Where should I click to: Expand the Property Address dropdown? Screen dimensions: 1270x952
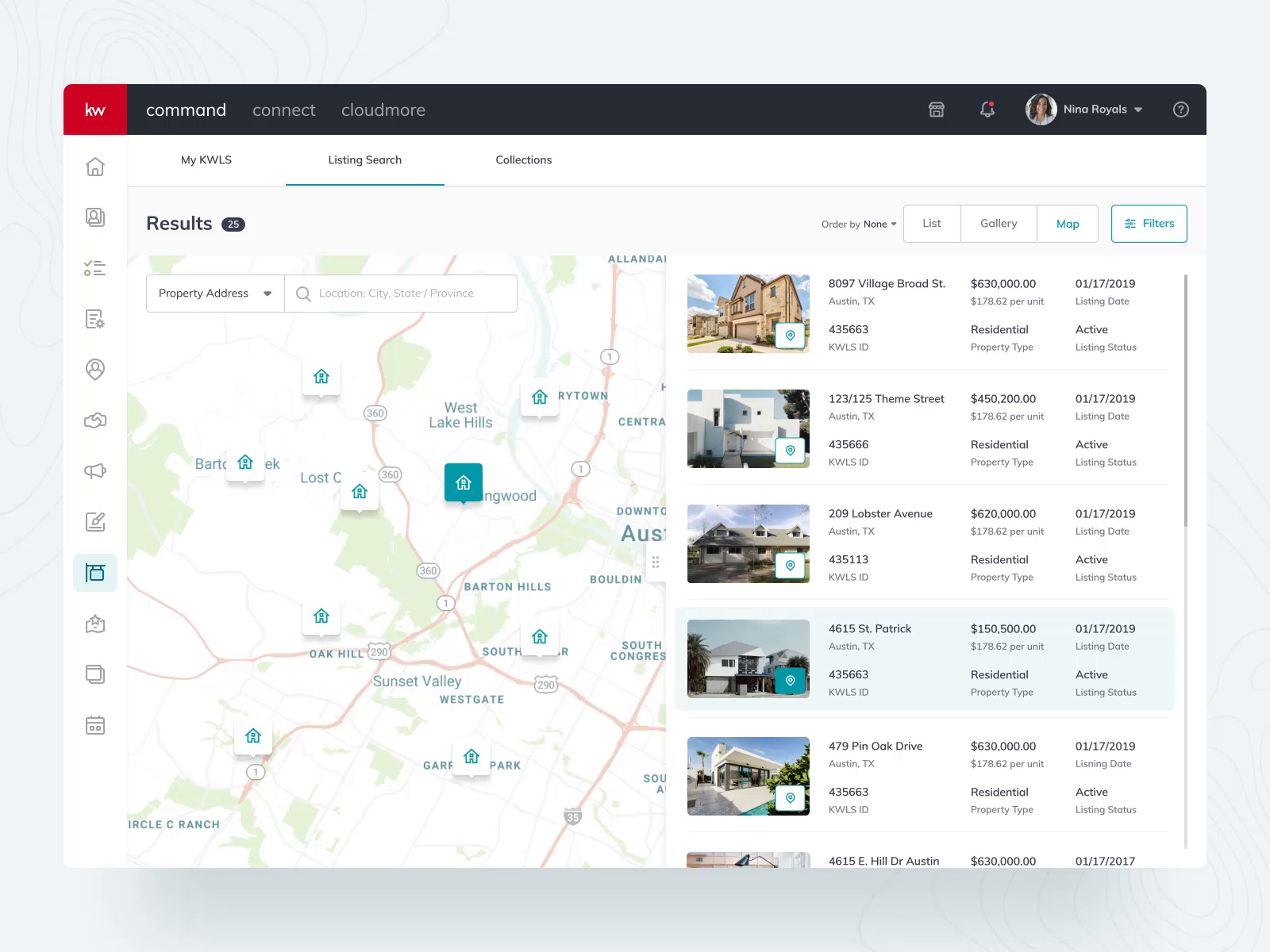pyautogui.click(x=214, y=293)
